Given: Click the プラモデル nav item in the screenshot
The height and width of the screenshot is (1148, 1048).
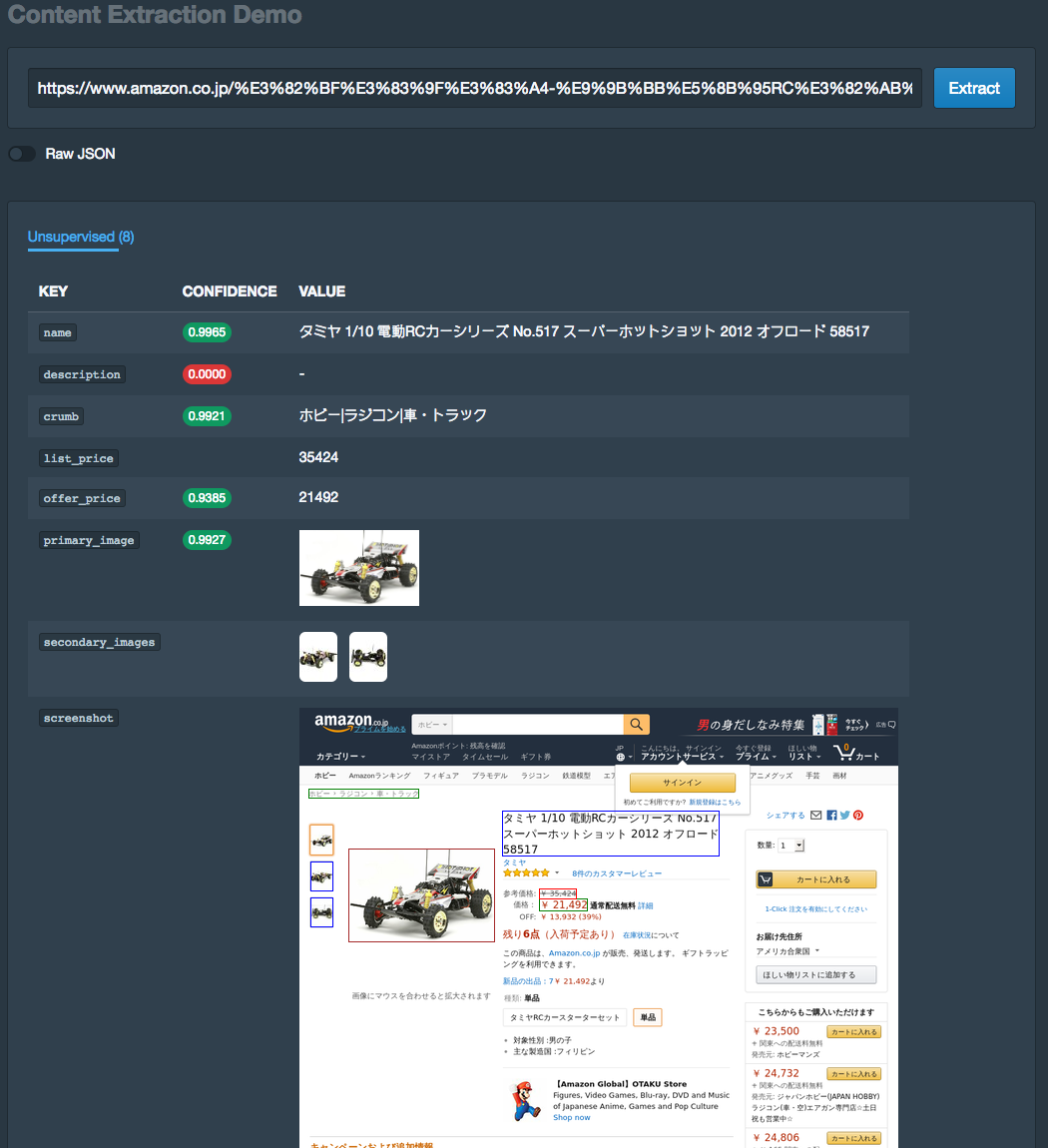Looking at the screenshot, I should [490, 776].
